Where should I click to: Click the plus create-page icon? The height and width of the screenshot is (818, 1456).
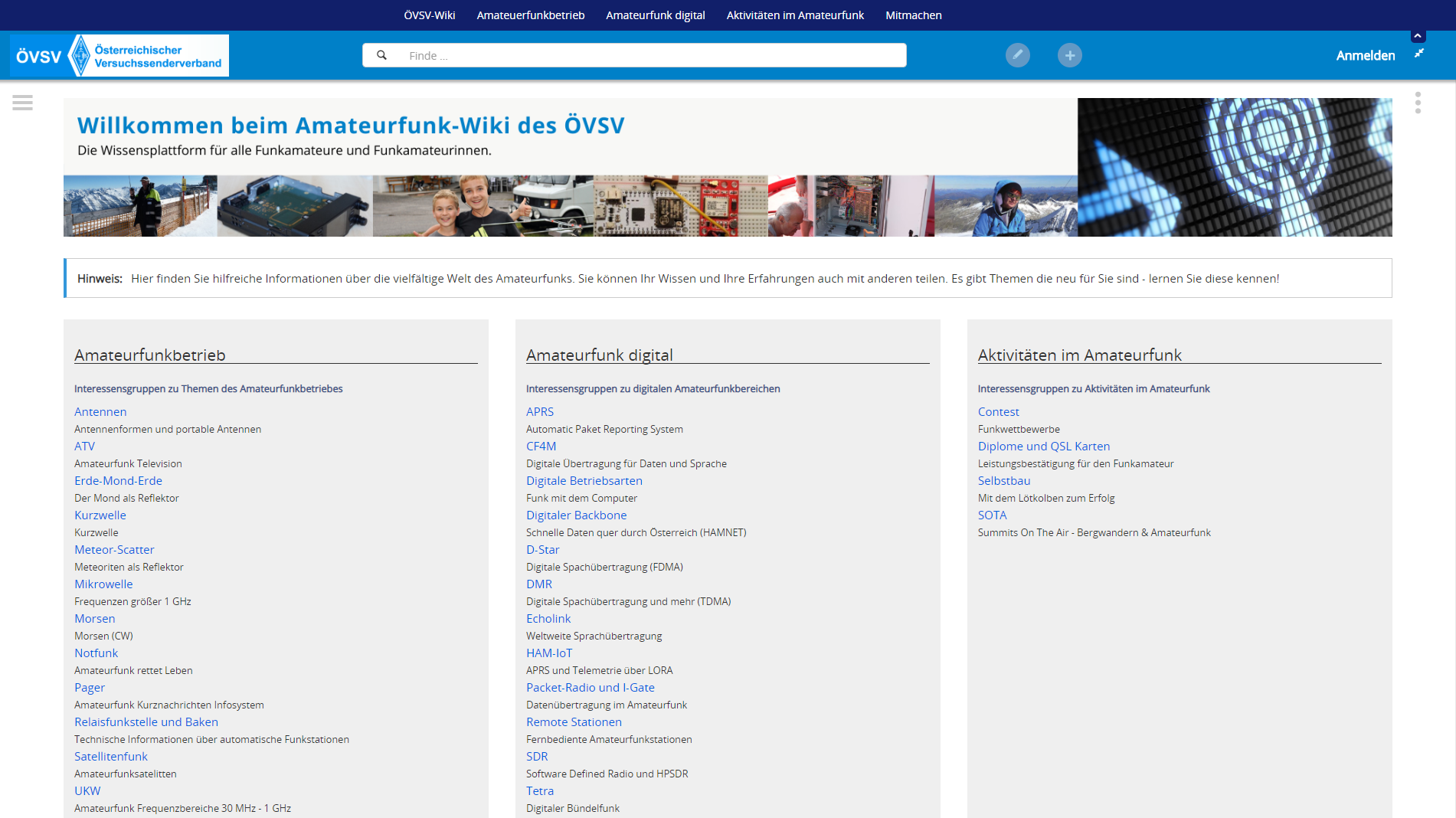(x=1069, y=55)
